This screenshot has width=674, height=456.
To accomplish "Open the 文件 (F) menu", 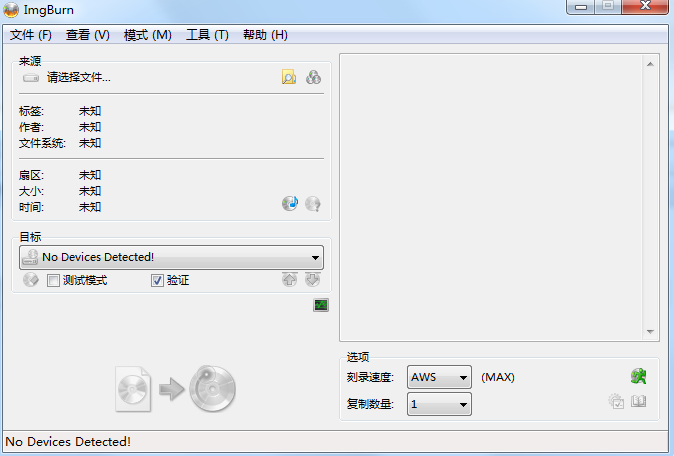I will point(31,35).
